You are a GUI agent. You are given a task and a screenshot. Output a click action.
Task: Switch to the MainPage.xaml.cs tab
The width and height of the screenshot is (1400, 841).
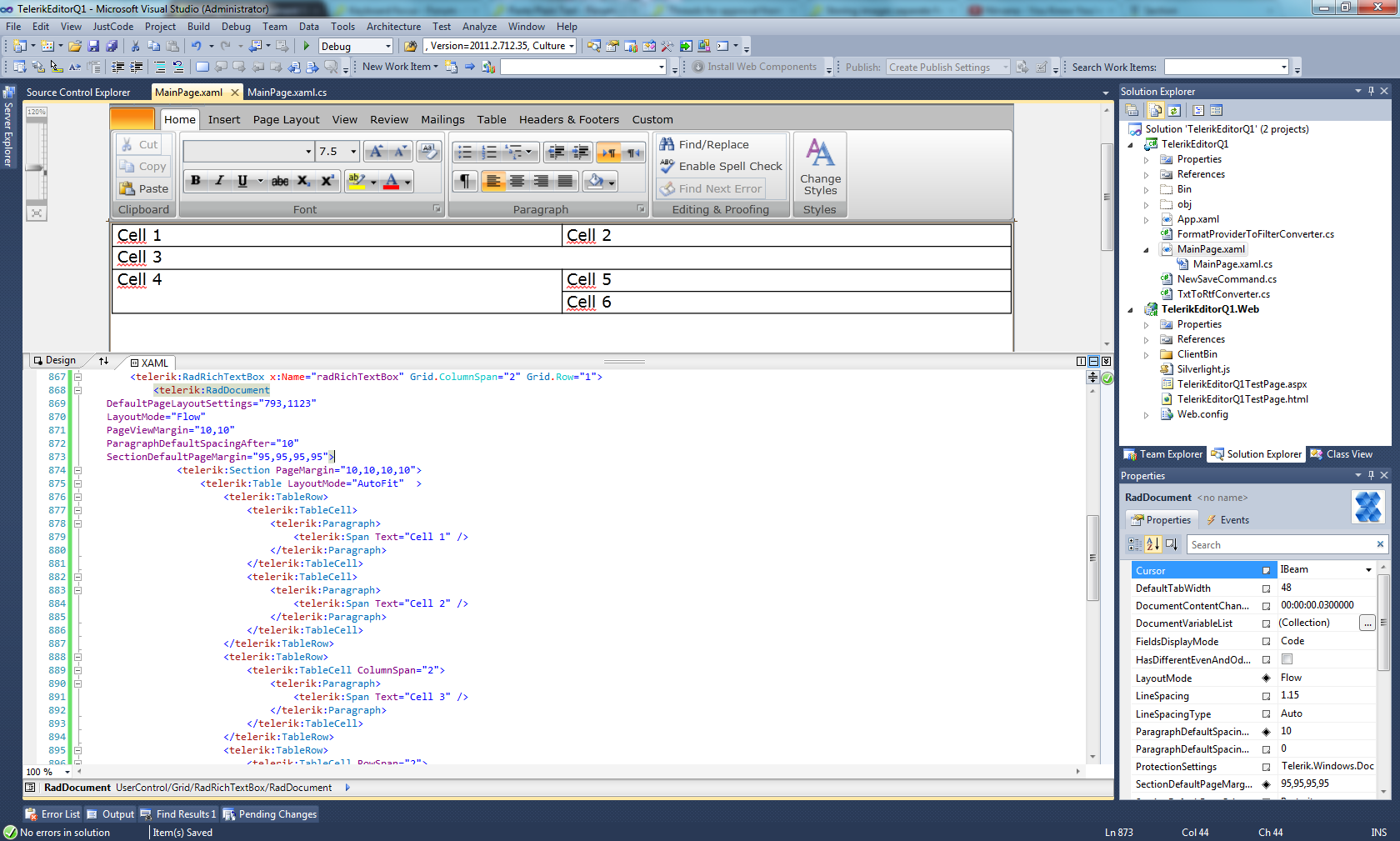point(287,93)
